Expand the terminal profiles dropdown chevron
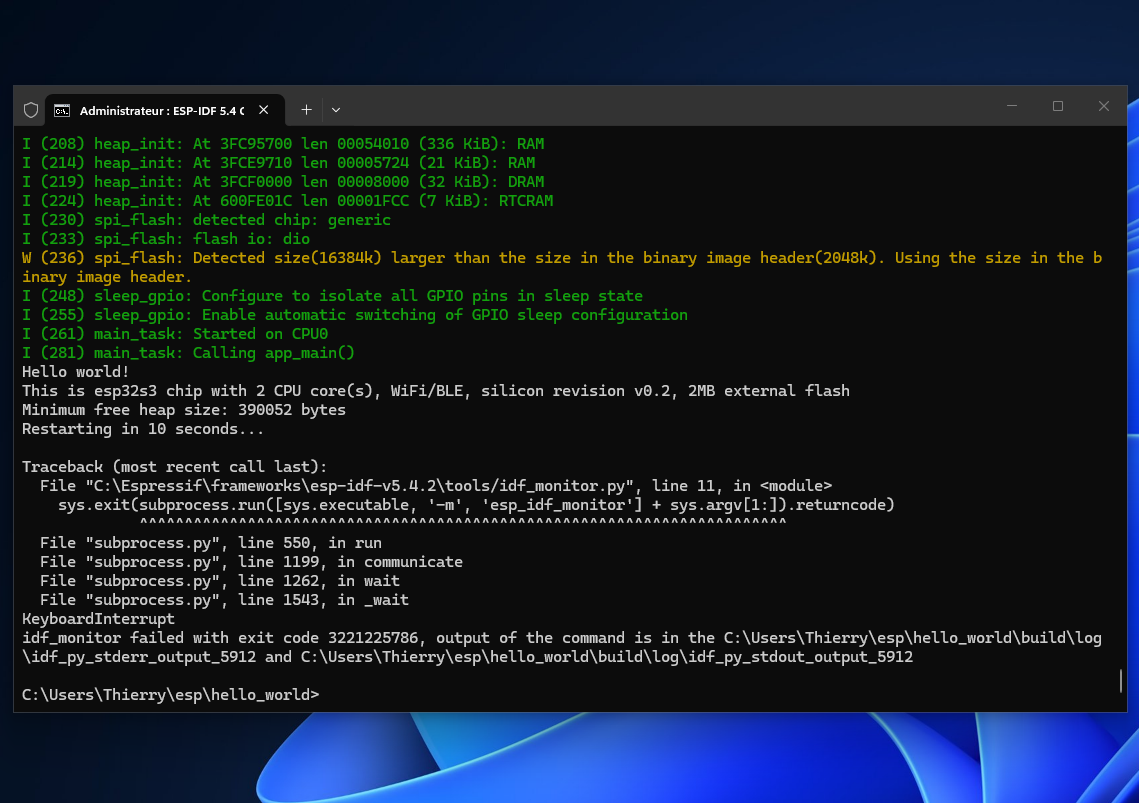 [336, 110]
